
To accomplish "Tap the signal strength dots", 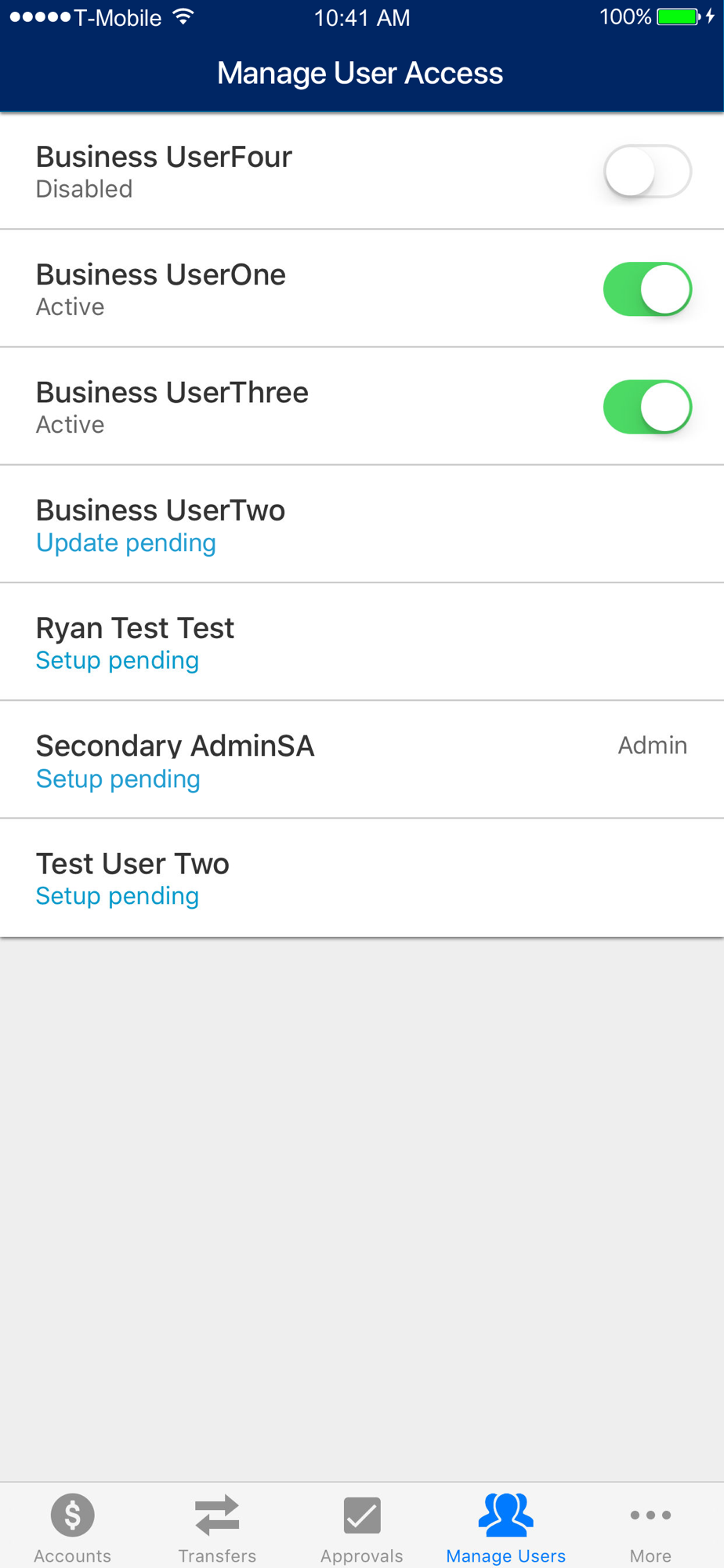I will coord(40,16).
